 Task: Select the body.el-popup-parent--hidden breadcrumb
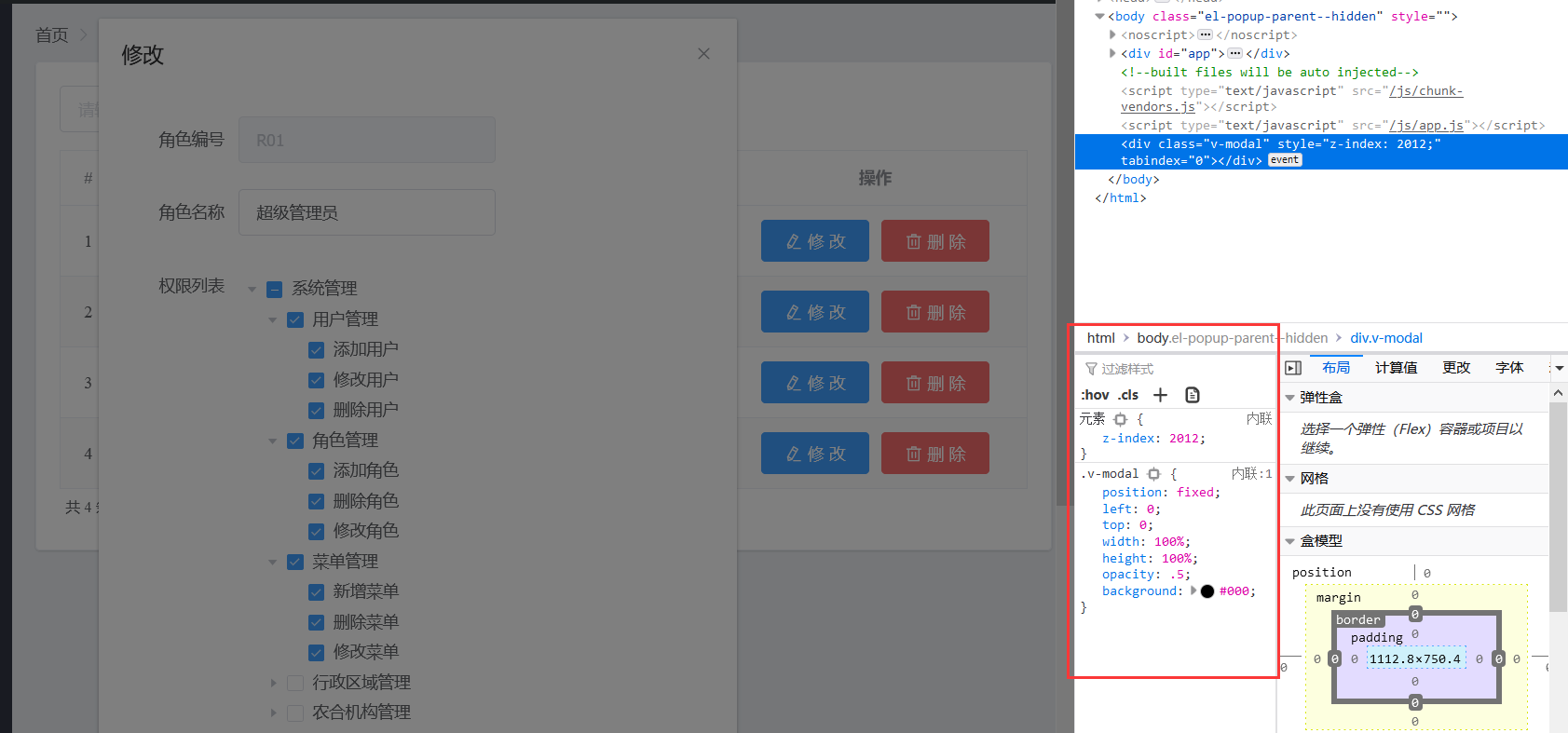click(1232, 338)
